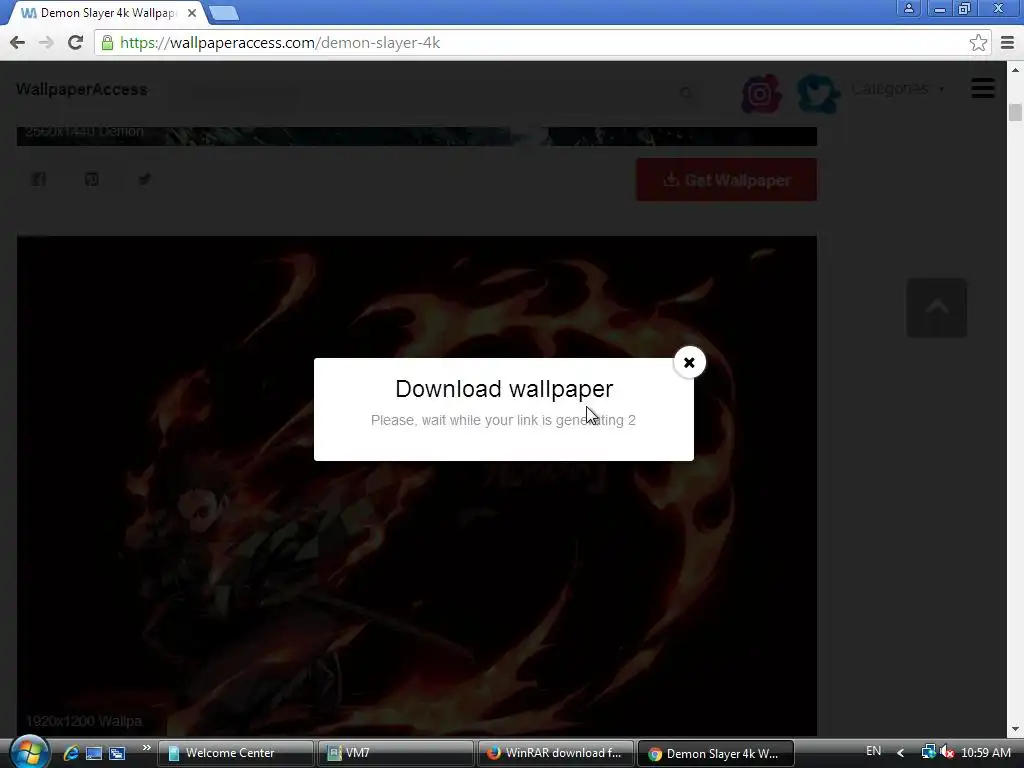This screenshot has height=768, width=1024.
Task: Expand the quick launch overflow chevron
Action: (146, 748)
